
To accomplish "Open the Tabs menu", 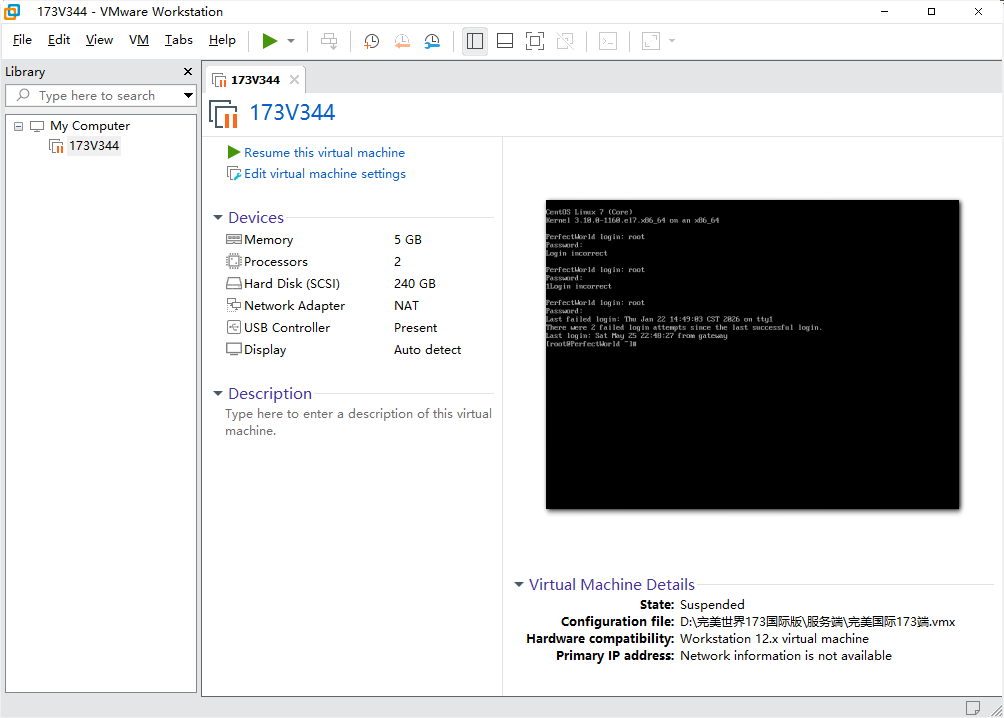I will [179, 40].
